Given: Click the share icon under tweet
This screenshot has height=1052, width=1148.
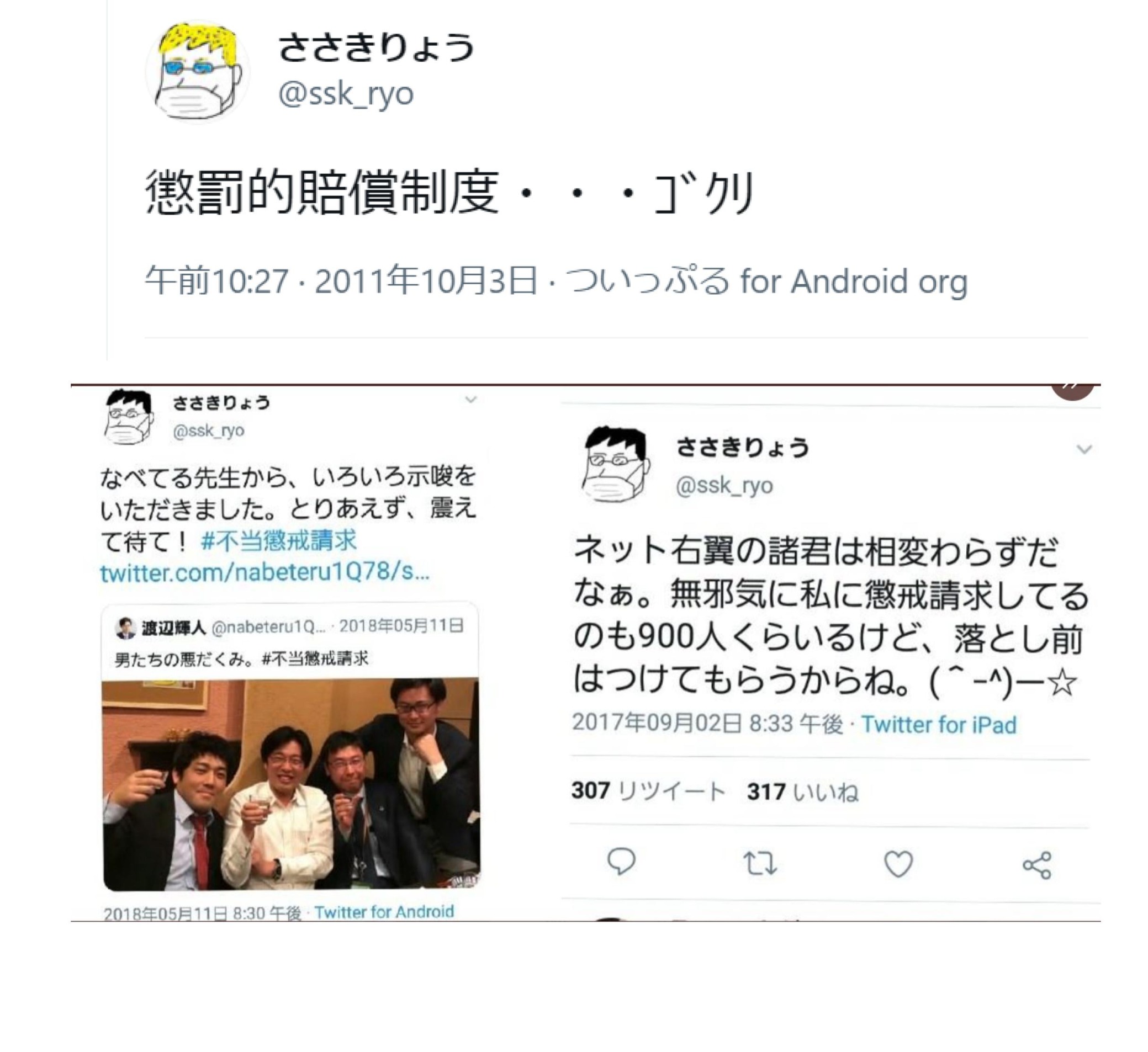Looking at the screenshot, I should [x=1037, y=865].
